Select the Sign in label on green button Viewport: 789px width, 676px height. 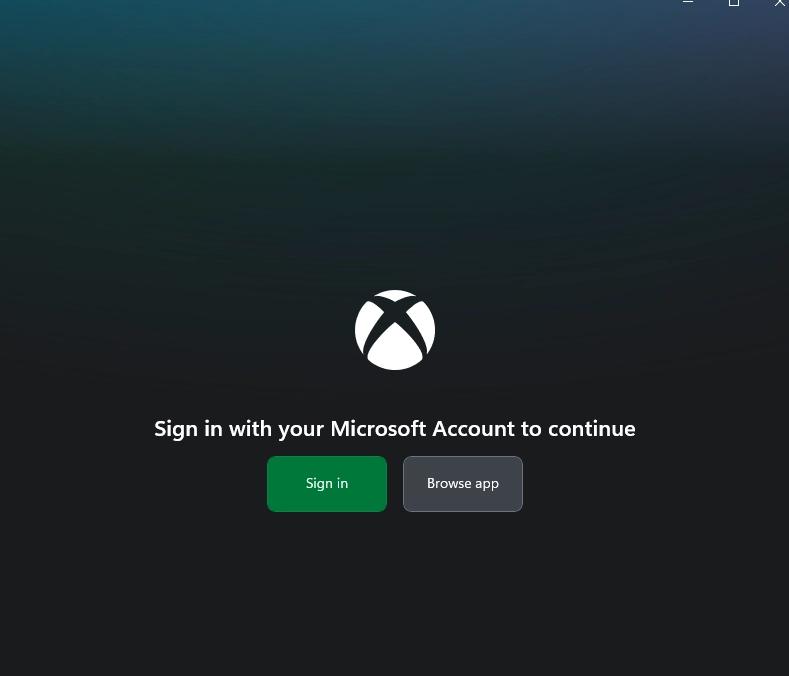(327, 483)
